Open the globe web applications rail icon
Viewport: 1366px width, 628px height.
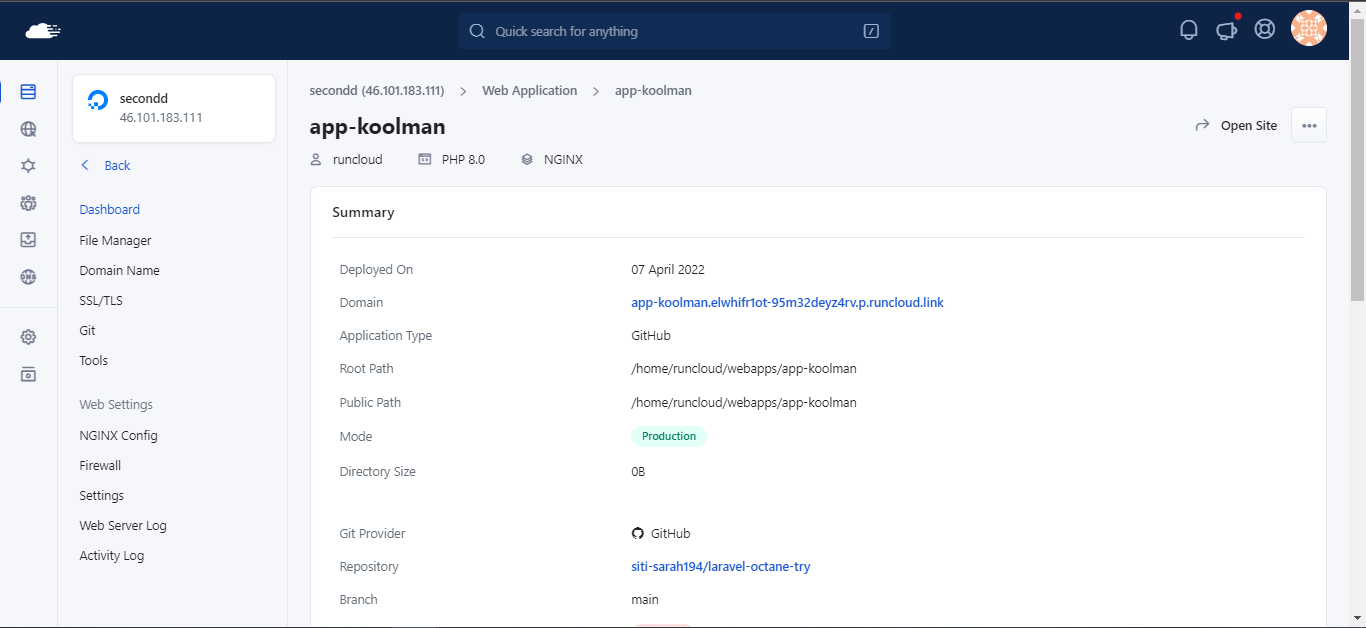28,129
